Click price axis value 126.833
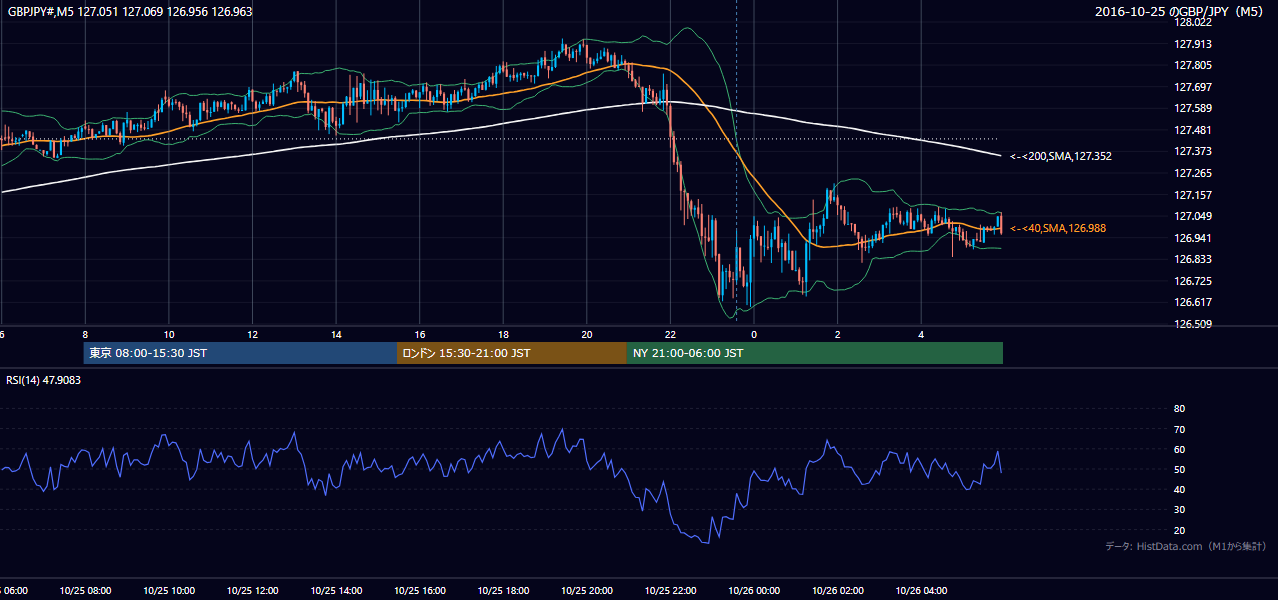Image resolution: width=1278 pixels, height=600 pixels. coord(1192,259)
